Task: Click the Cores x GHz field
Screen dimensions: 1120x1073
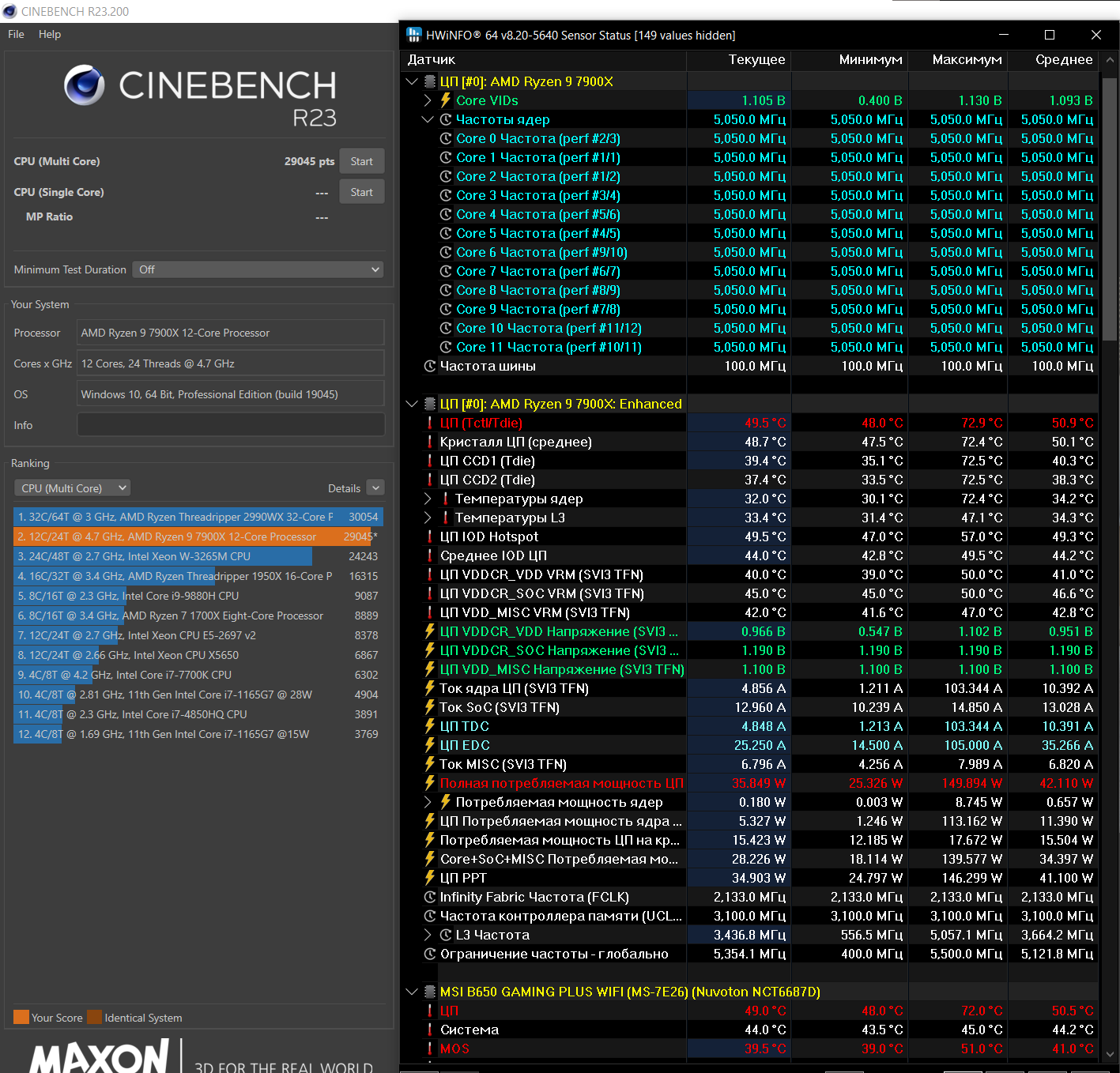Action: (230, 363)
